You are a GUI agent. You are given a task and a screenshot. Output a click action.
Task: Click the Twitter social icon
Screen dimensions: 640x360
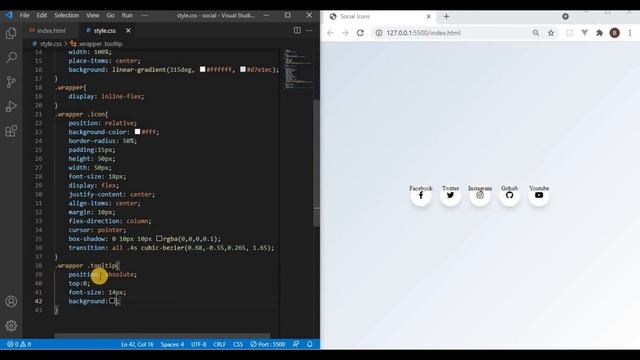[450, 195]
